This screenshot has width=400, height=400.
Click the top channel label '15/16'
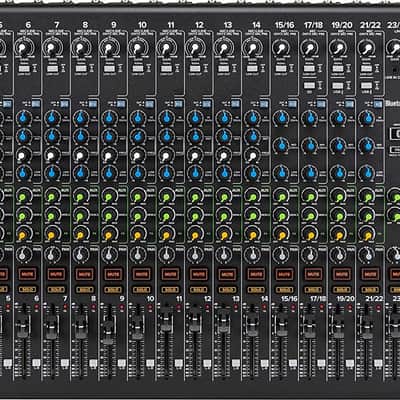(285, 25)
